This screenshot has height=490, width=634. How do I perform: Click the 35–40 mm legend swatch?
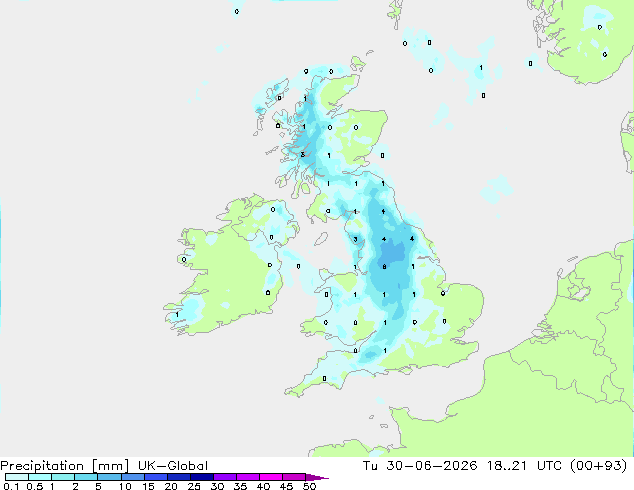click(x=247, y=477)
